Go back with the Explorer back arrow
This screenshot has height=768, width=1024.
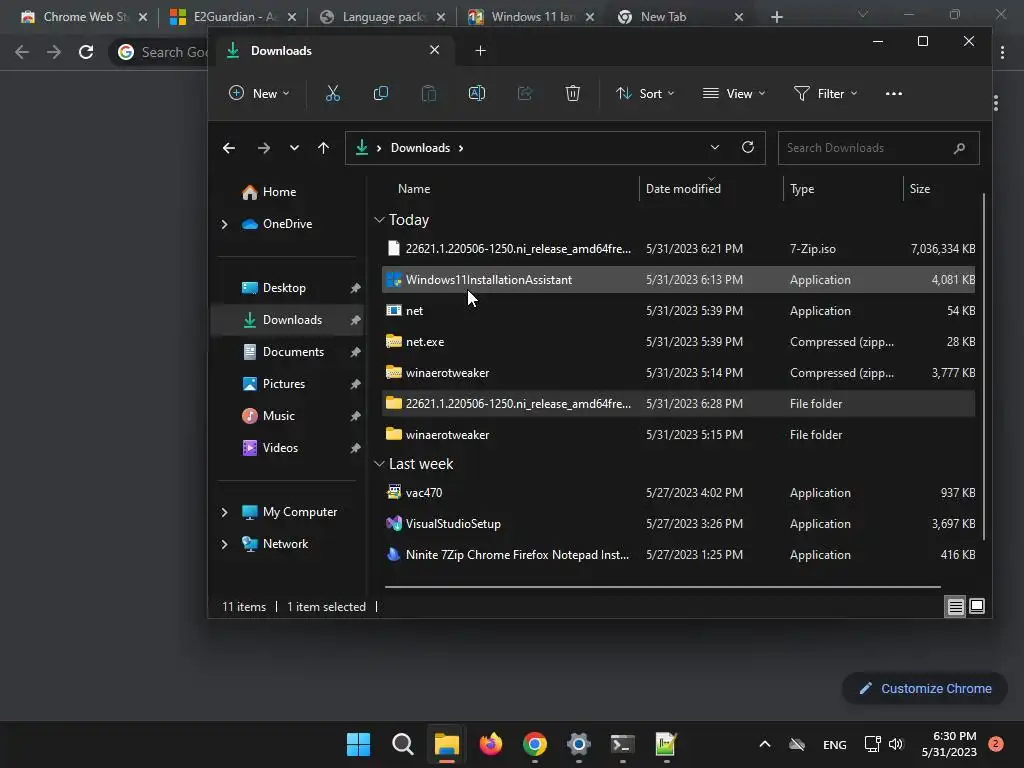click(229, 148)
